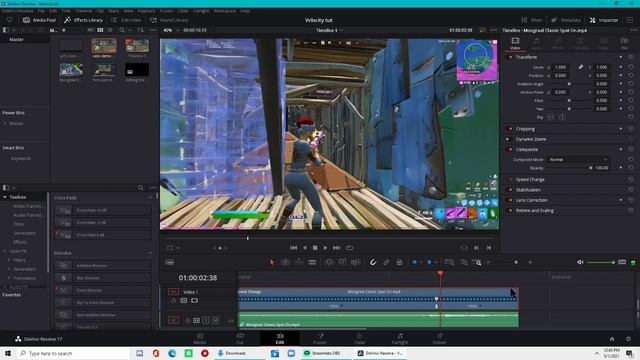The width and height of the screenshot is (640, 360).
Task: Open the viewer 40% zoom dropdown
Action: [171, 30]
